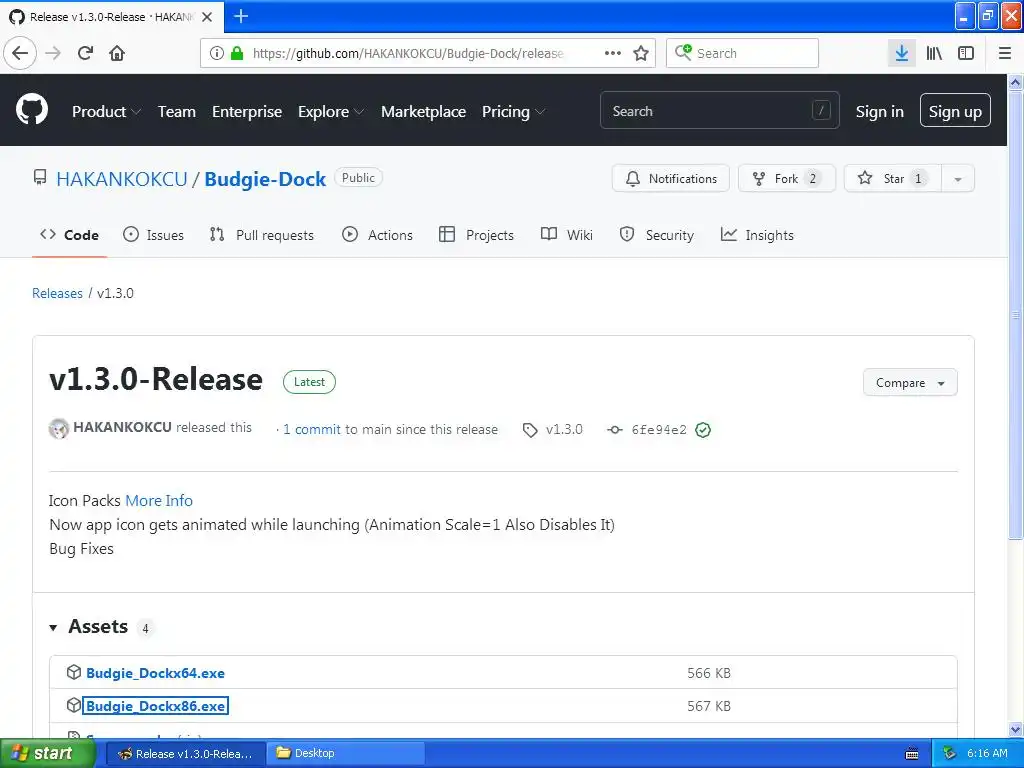Viewport: 1024px width, 768px height.
Task: Switch to the Pull requests tab
Action: [262, 235]
